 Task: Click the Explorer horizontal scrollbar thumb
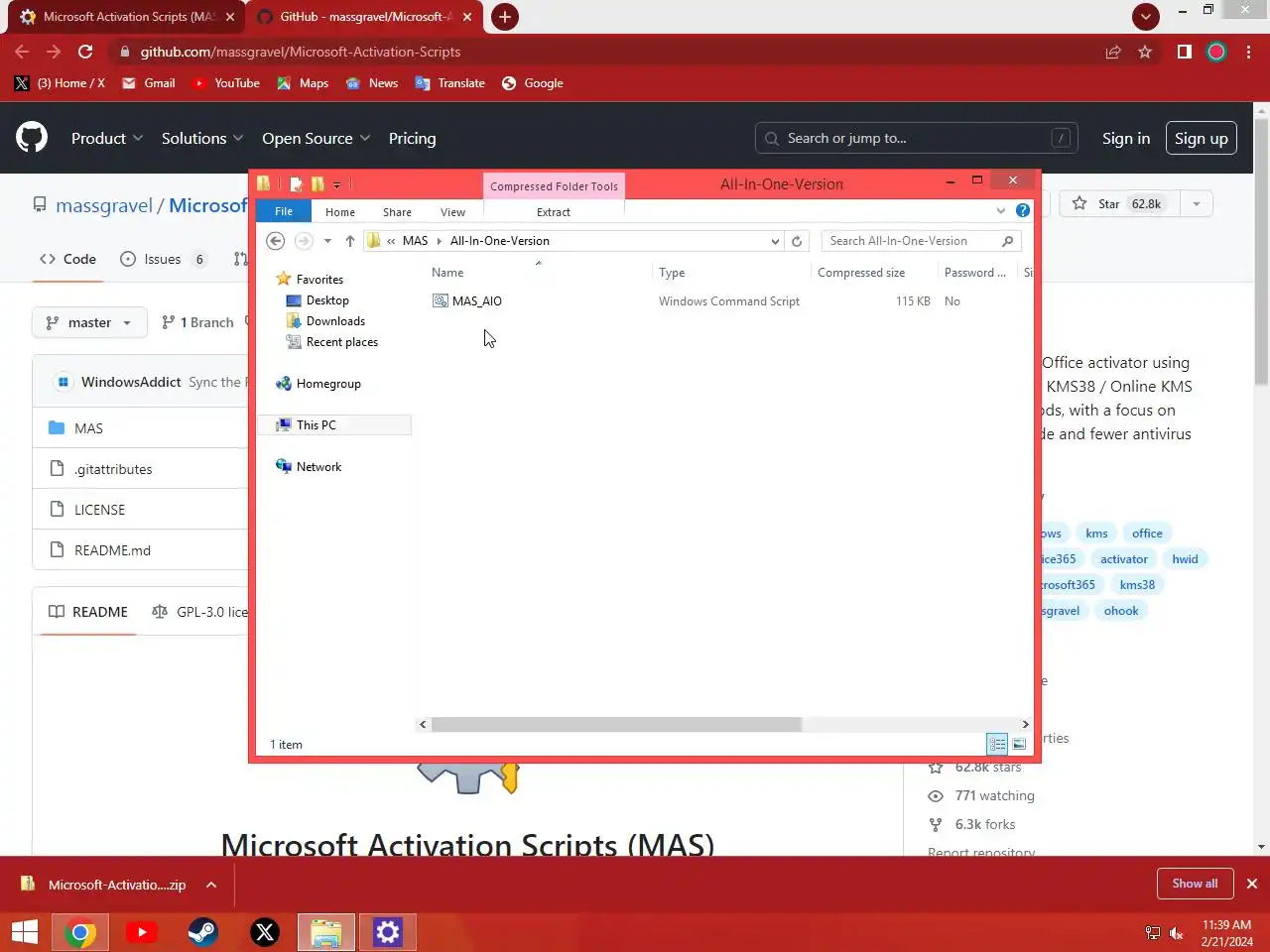tap(616, 724)
